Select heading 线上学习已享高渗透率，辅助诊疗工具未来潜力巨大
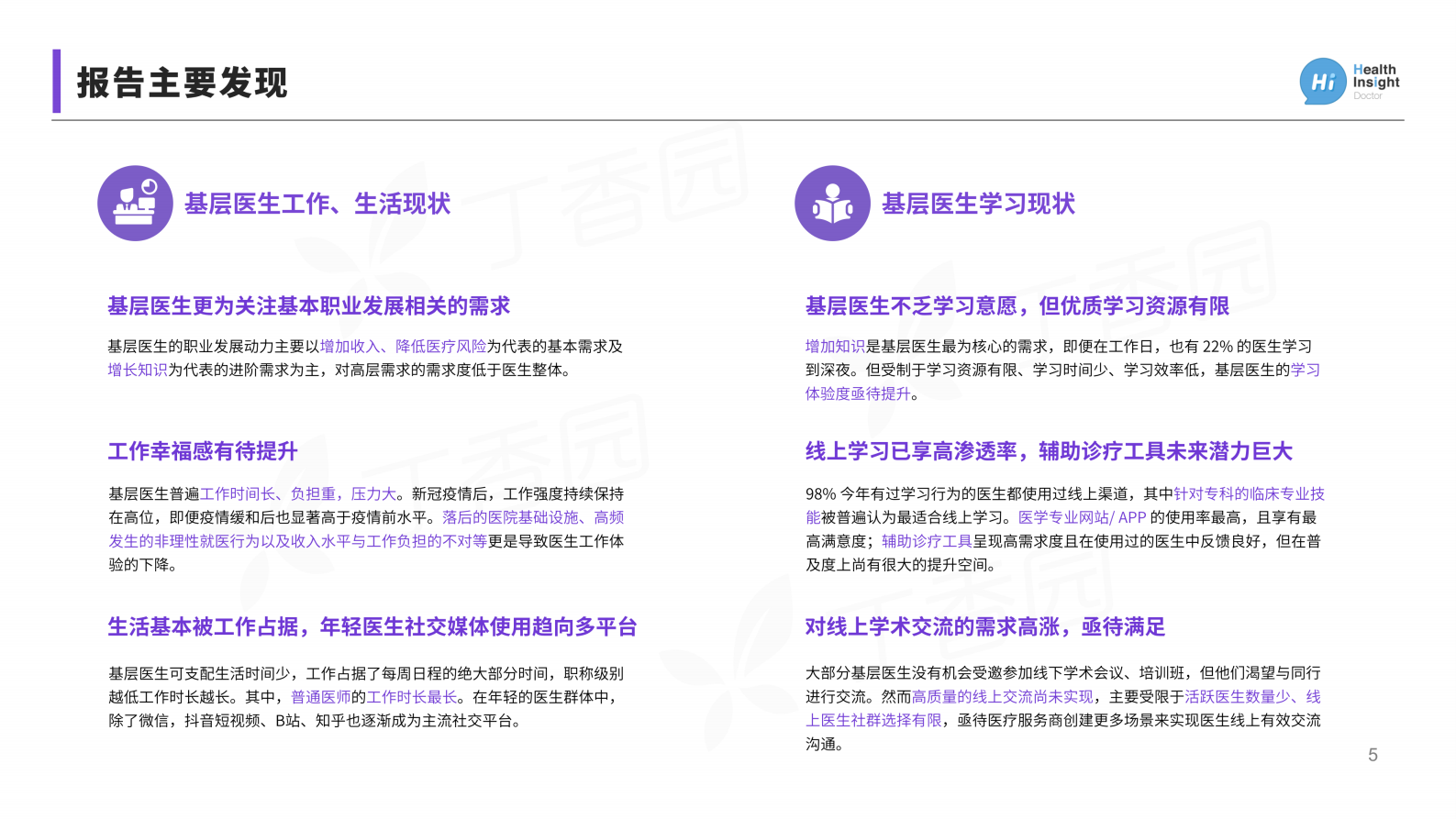Image resolution: width=1456 pixels, height=819 pixels. 1049,451
